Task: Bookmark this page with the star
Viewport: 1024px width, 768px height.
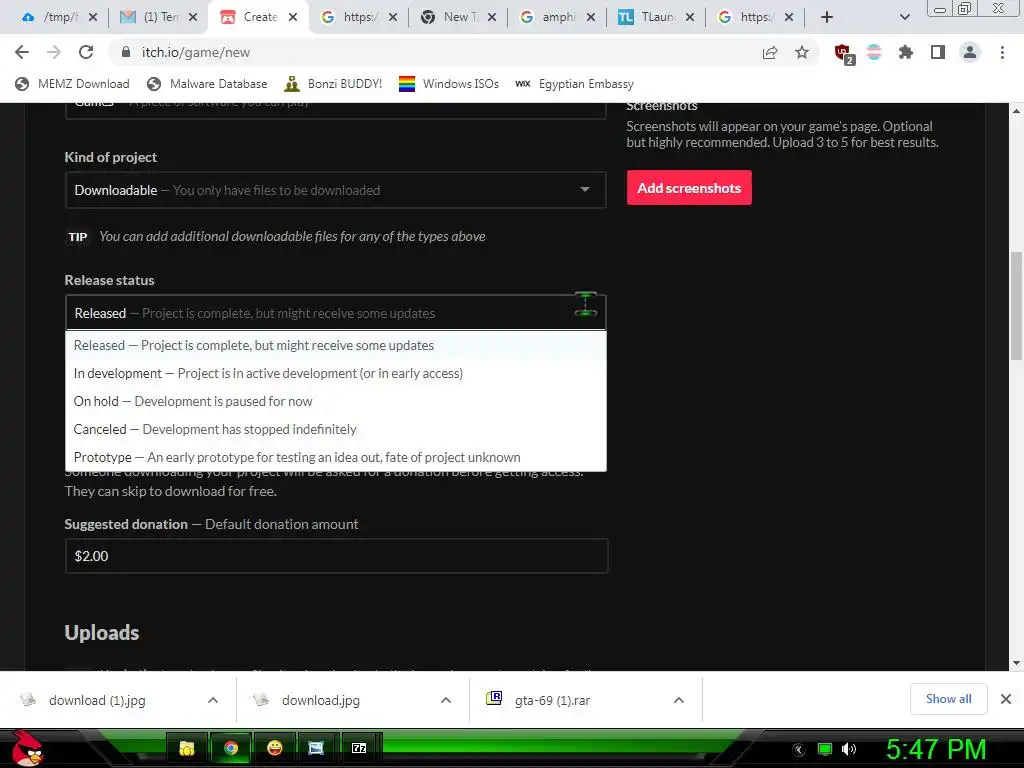Action: coord(802,52)
